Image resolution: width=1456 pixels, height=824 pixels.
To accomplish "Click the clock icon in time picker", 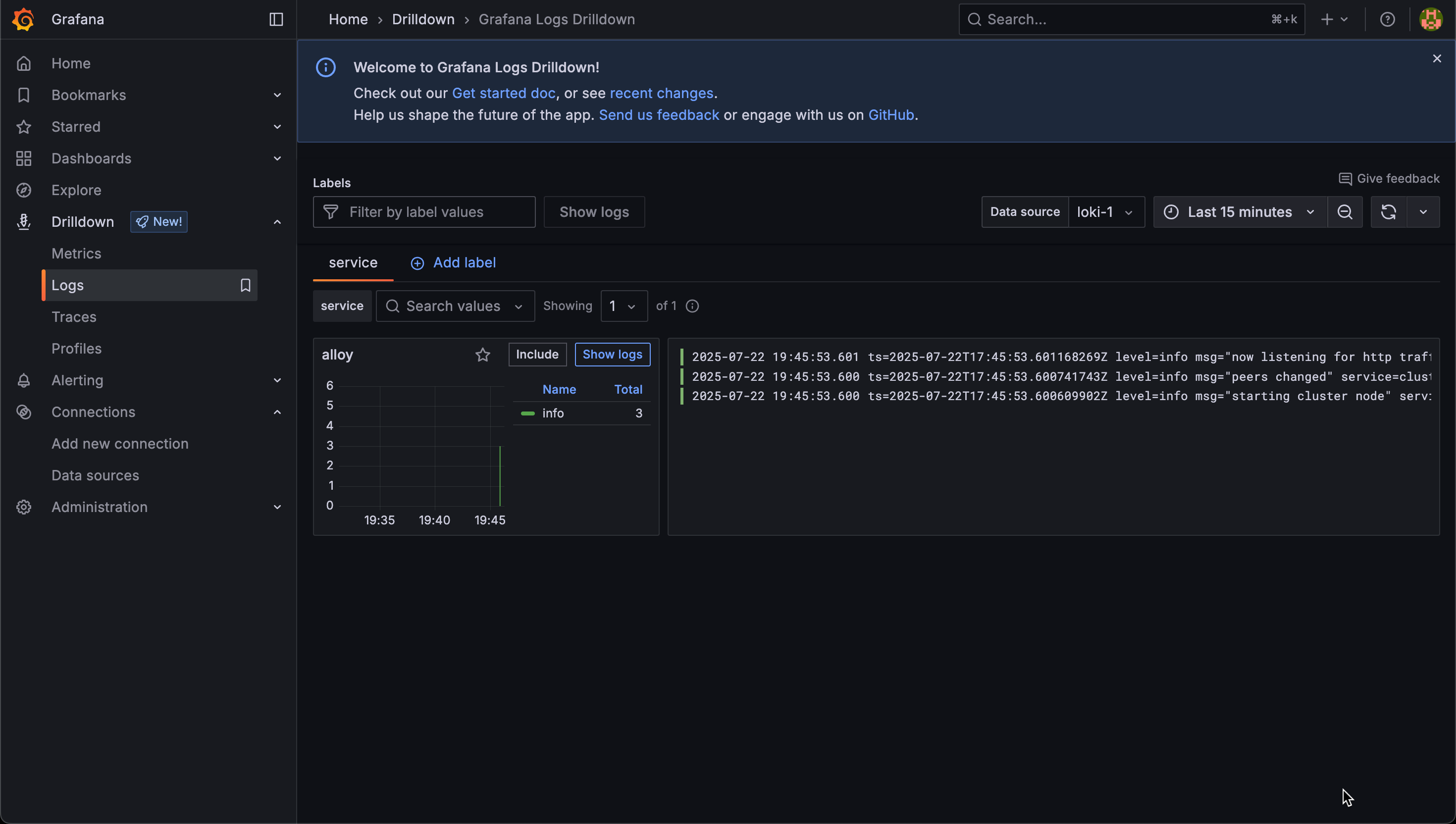I will tap(1171, 211).
